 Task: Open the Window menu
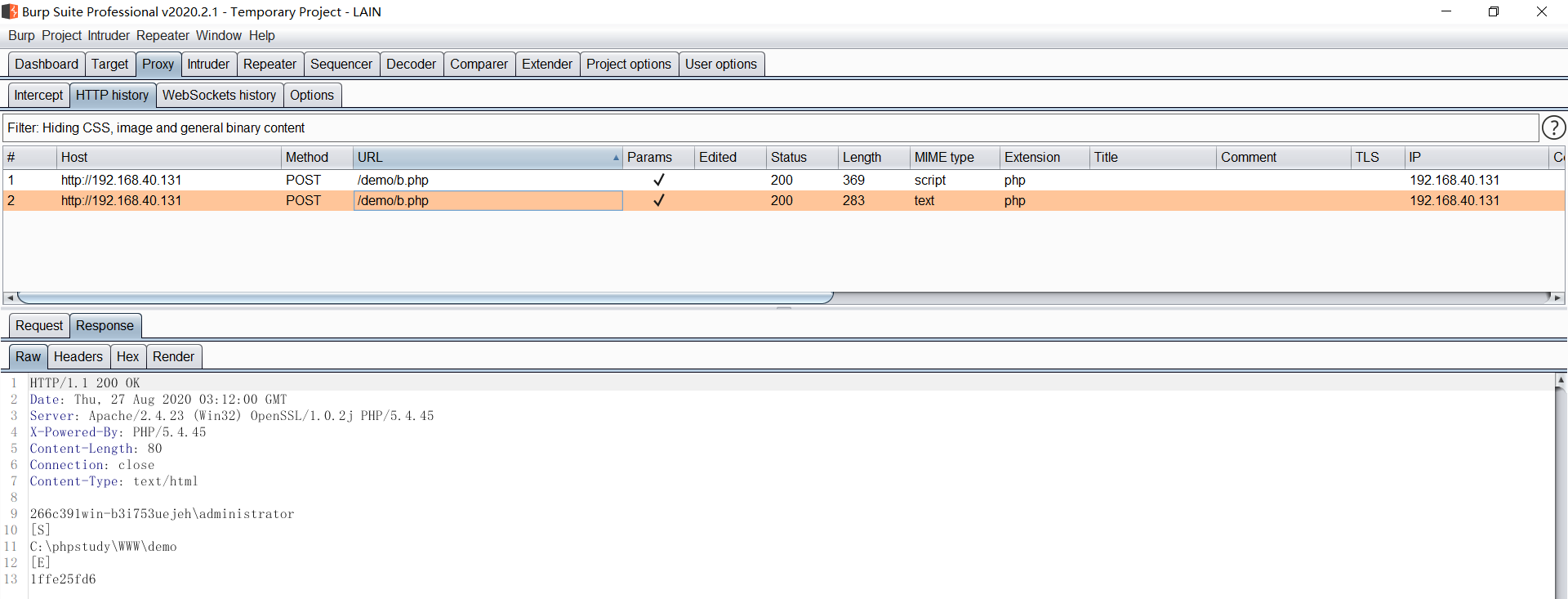tap(218, 35)
